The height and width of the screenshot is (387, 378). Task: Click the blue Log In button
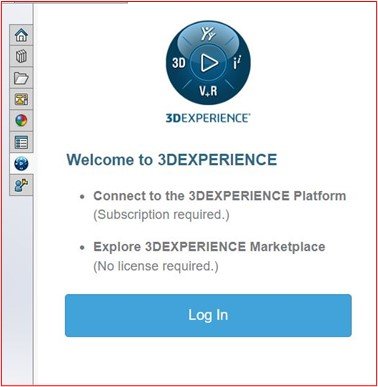pos(208,315)
